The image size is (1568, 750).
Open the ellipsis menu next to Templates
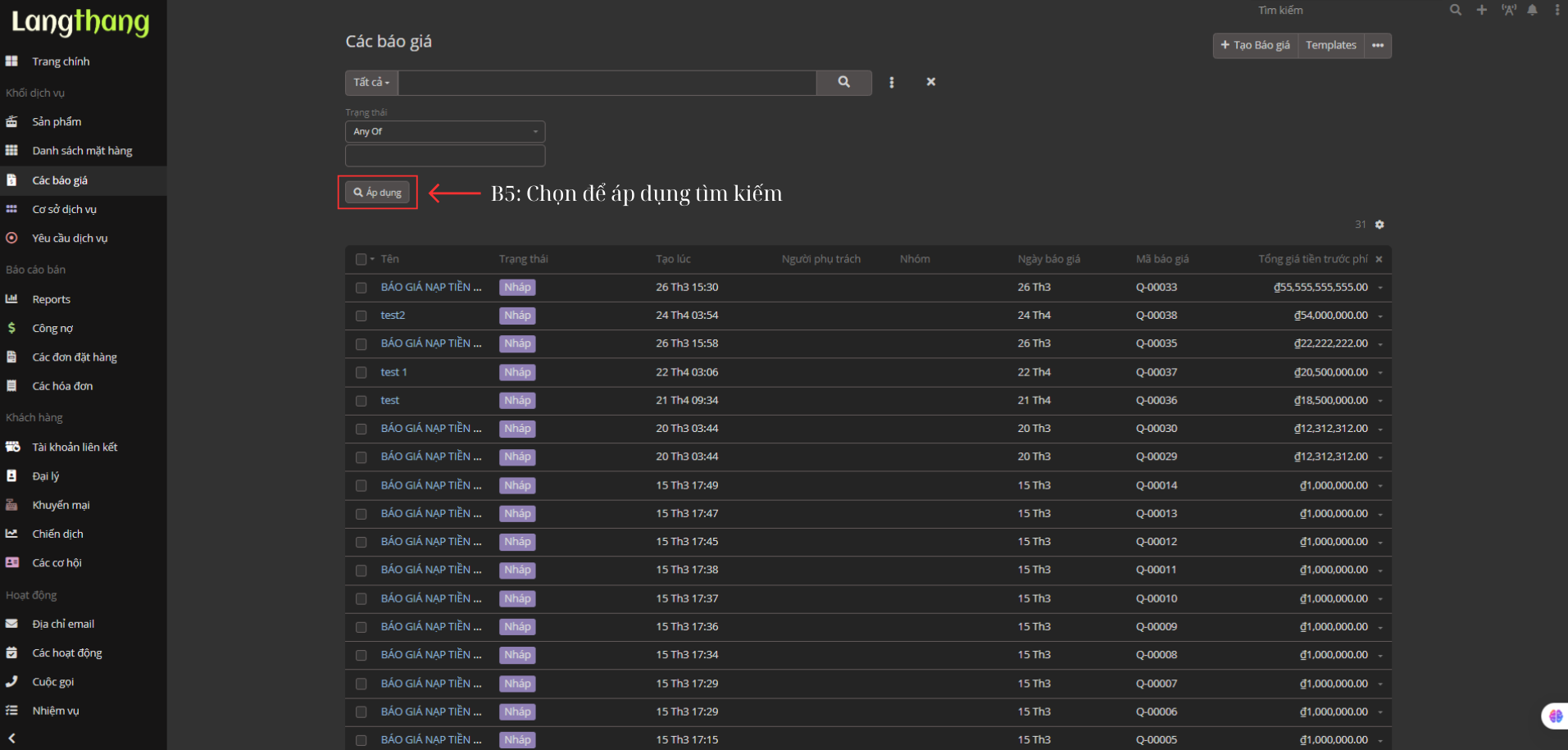tap(1378, 45)
